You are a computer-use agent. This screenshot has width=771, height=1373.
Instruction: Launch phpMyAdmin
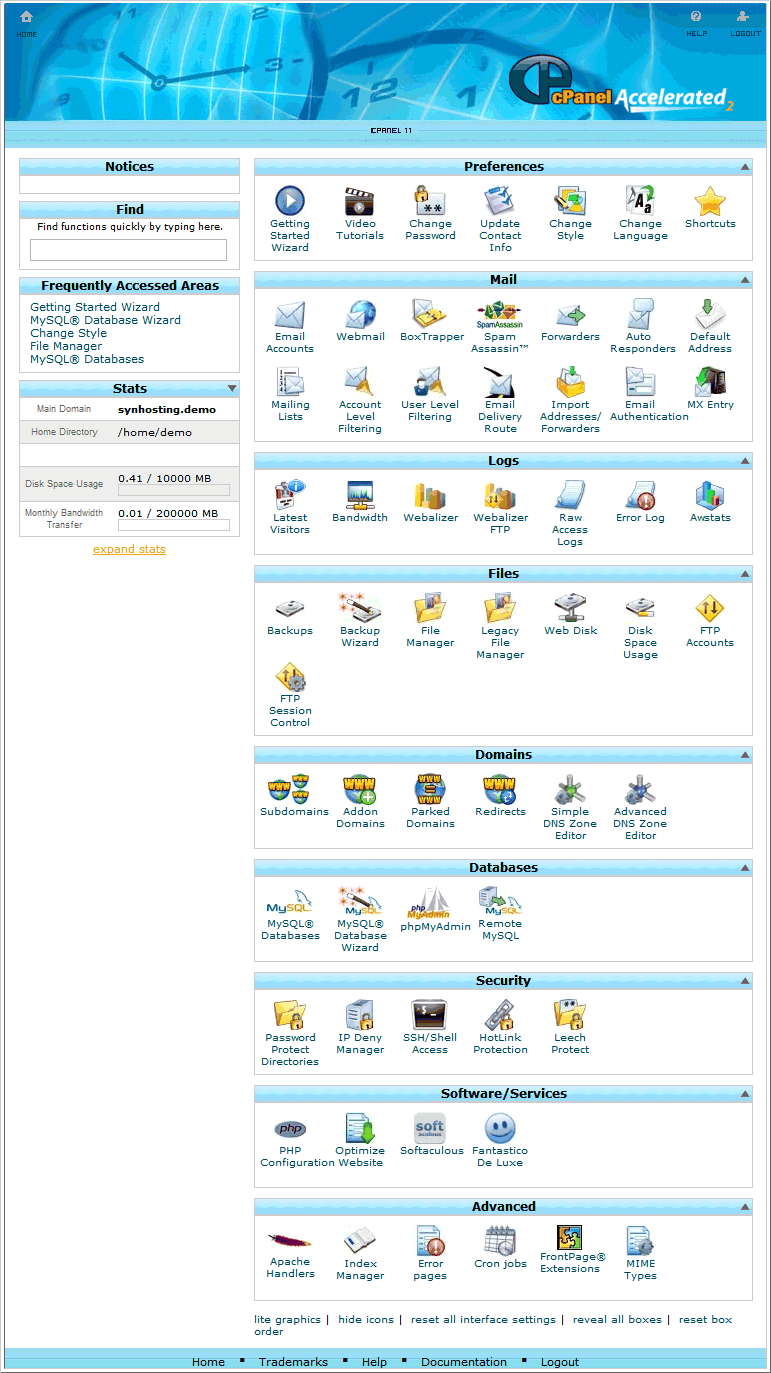pos(431,902)
